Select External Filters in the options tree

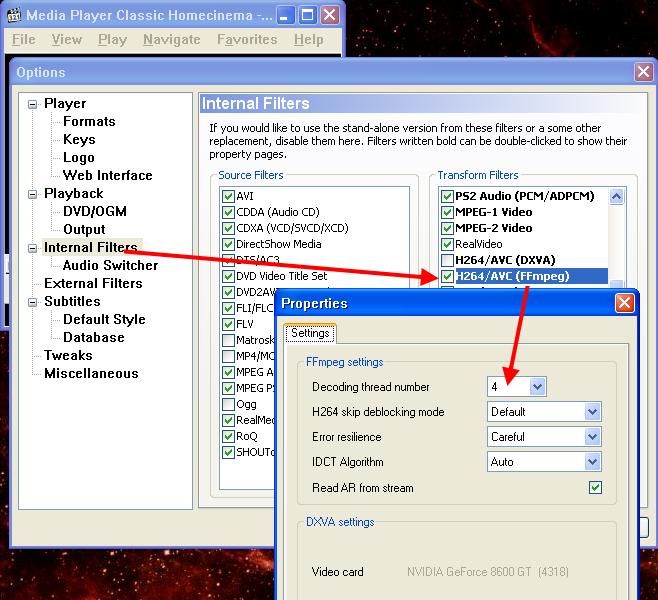click(x=93, y=283)
